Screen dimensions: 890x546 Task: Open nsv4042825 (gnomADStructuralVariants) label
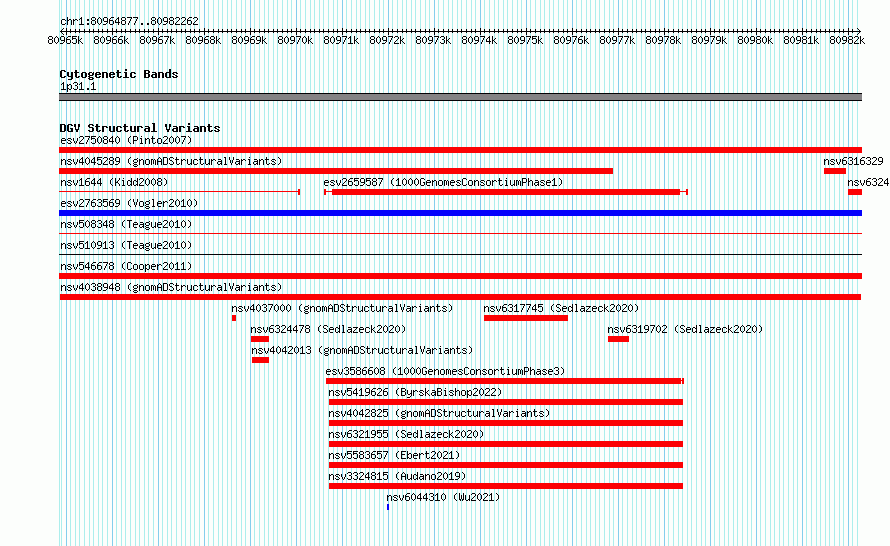tap(439, 413)
